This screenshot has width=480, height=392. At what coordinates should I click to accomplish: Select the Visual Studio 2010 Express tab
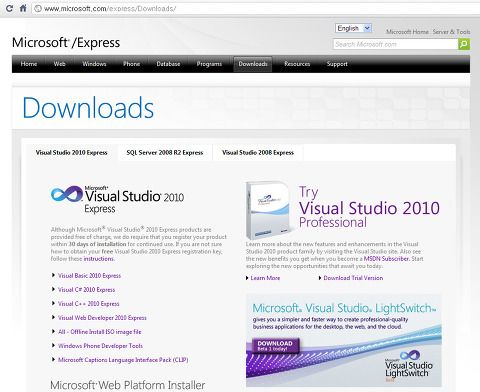click(x=71, y=153)
